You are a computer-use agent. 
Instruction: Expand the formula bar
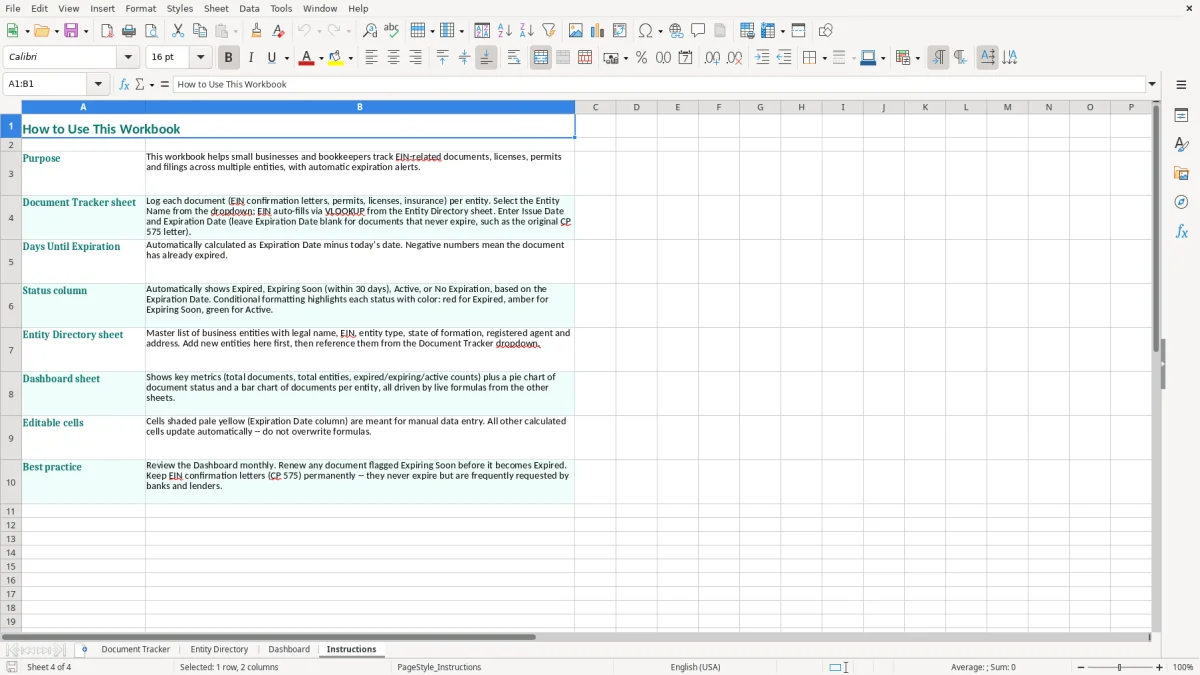click(x=1152, y=85)
